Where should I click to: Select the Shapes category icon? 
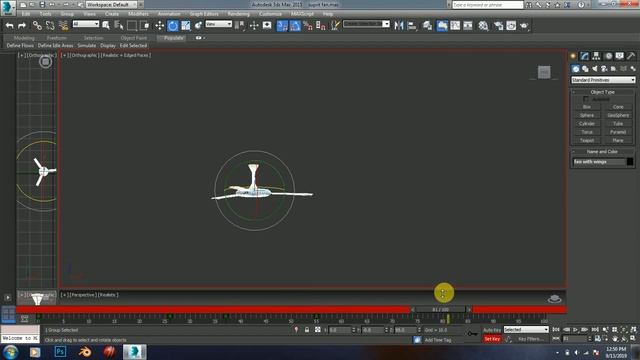coord(585,69)
